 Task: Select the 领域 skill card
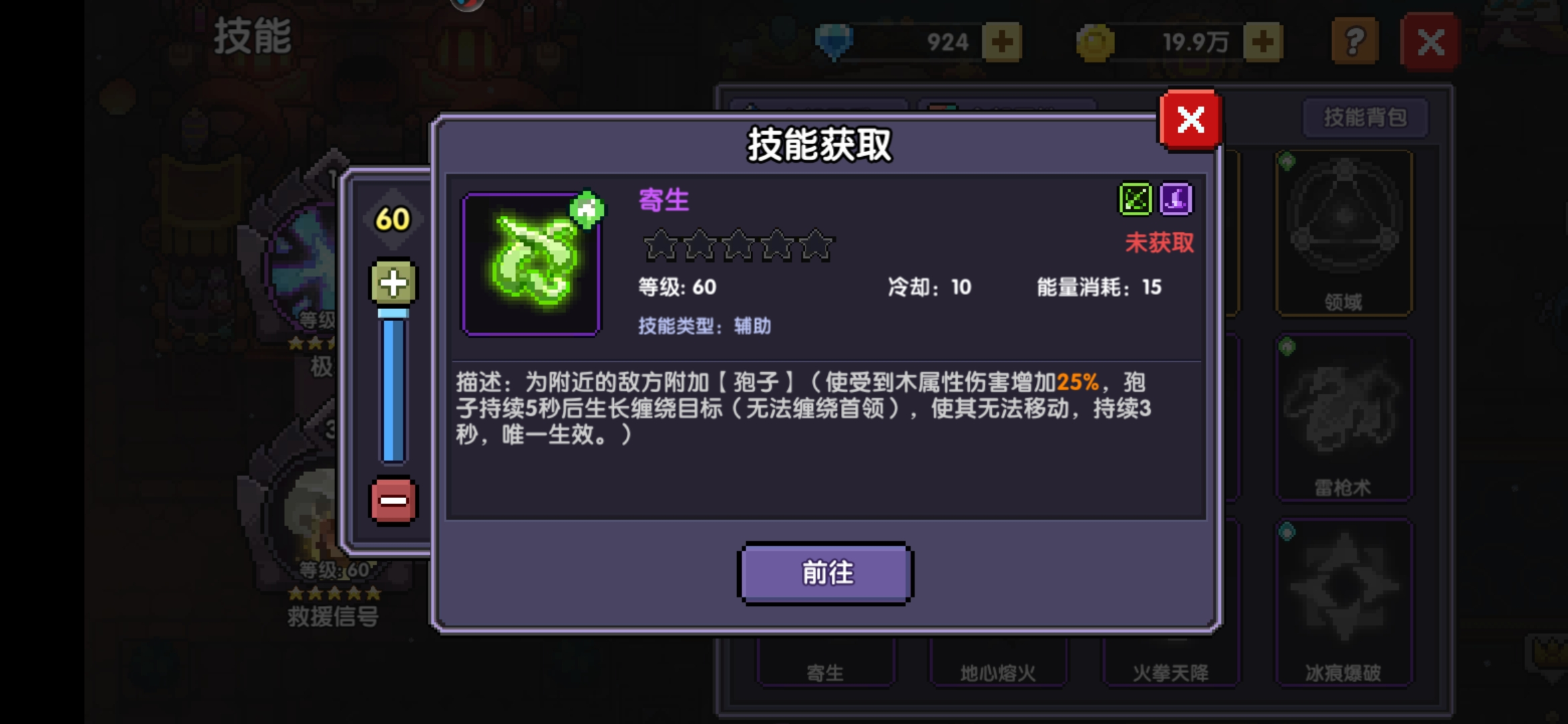(x=1344, y=233)
